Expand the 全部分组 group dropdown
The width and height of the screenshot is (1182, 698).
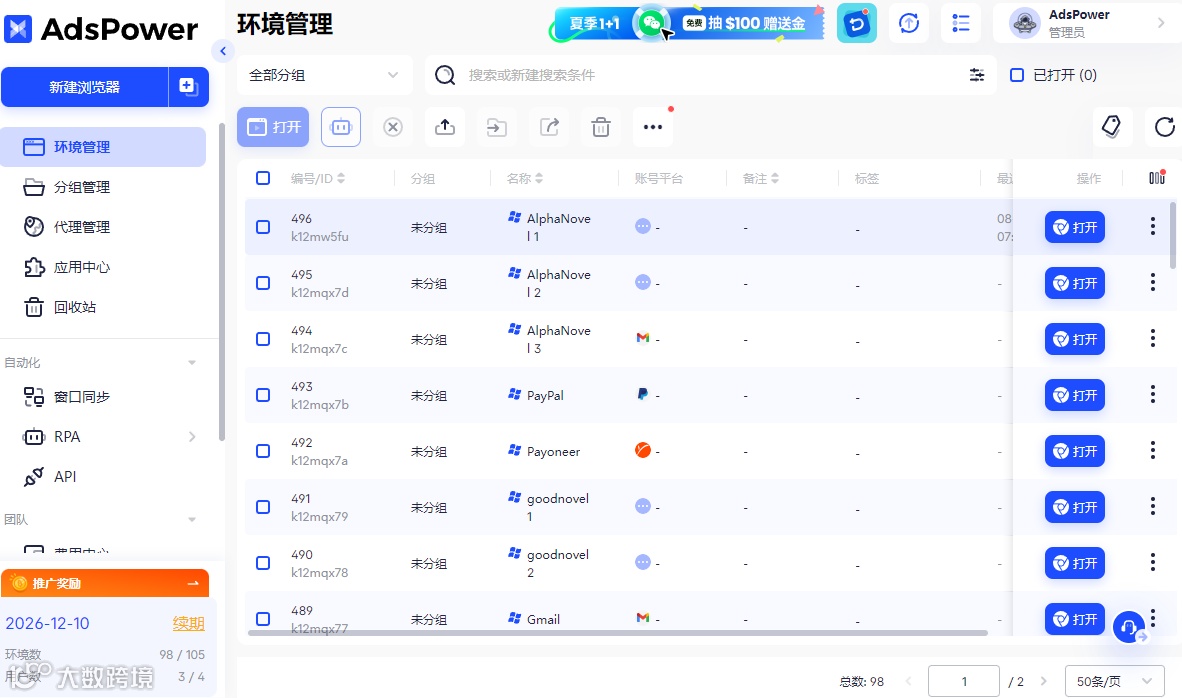click(324, 75)
